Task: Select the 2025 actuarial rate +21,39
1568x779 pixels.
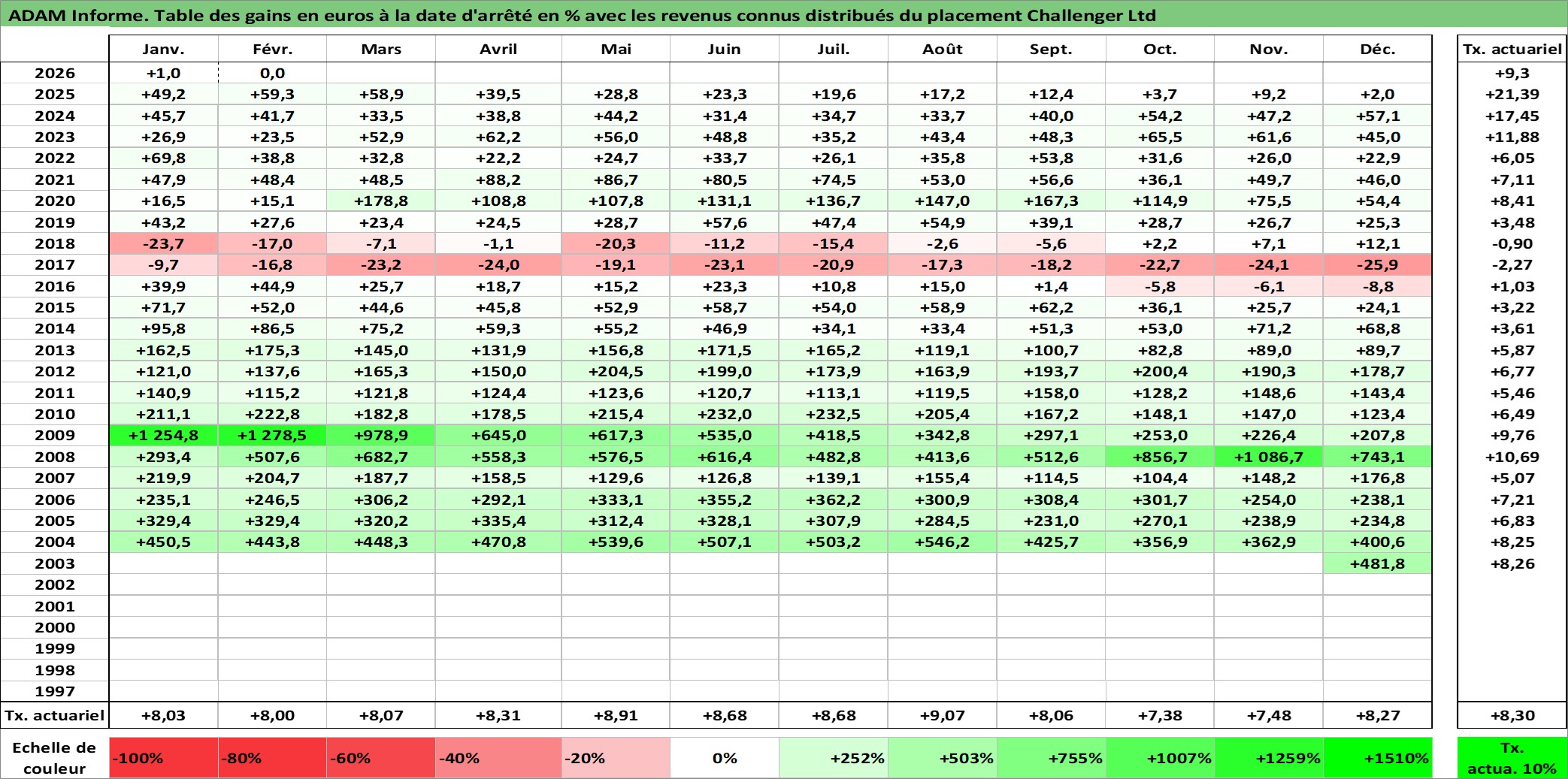Action: (1512, 94)
